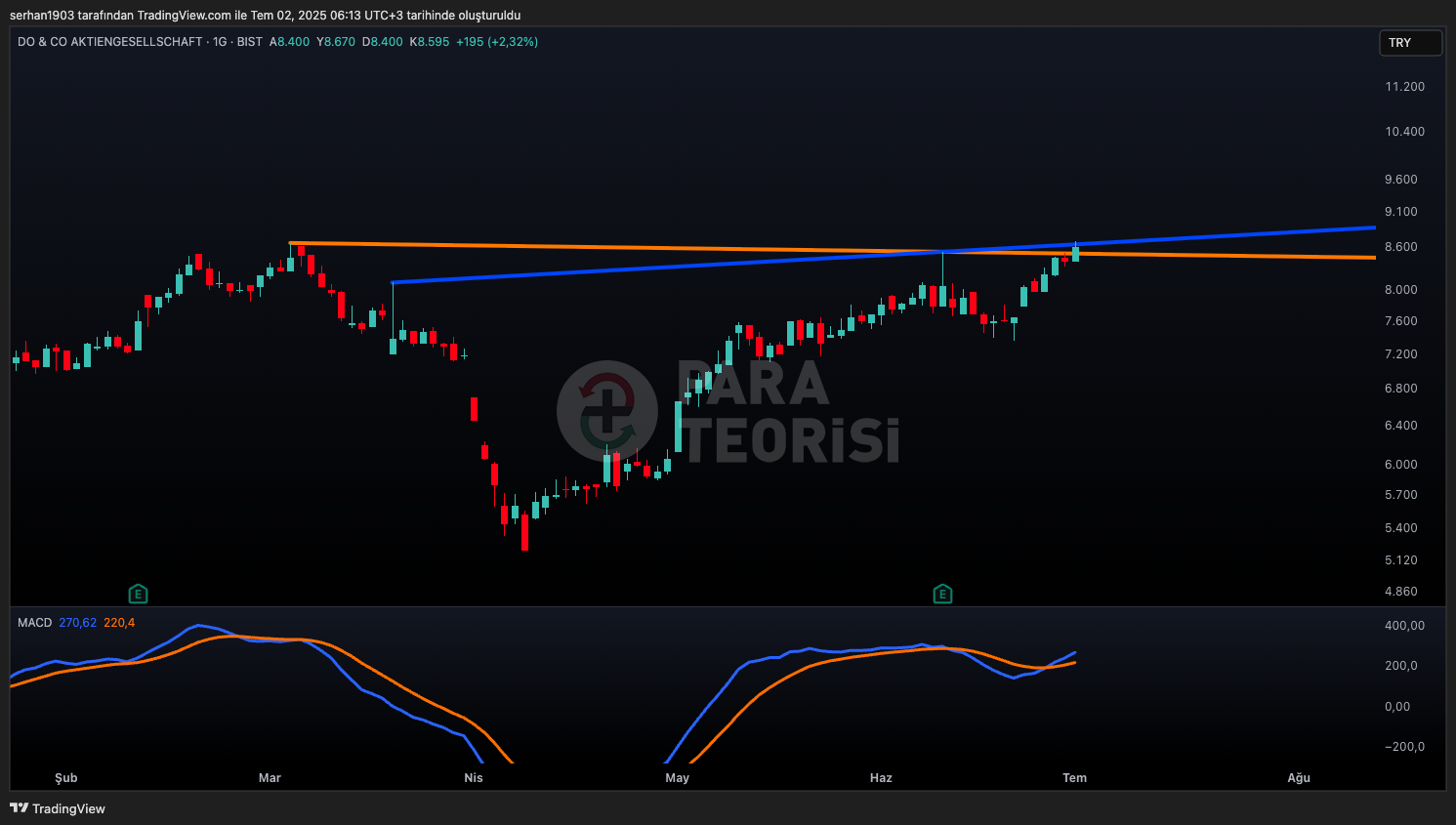Click the earnings E marker near February
Image resolution: width=1456 pixels, height=825 pixels.
coord(138,594)
